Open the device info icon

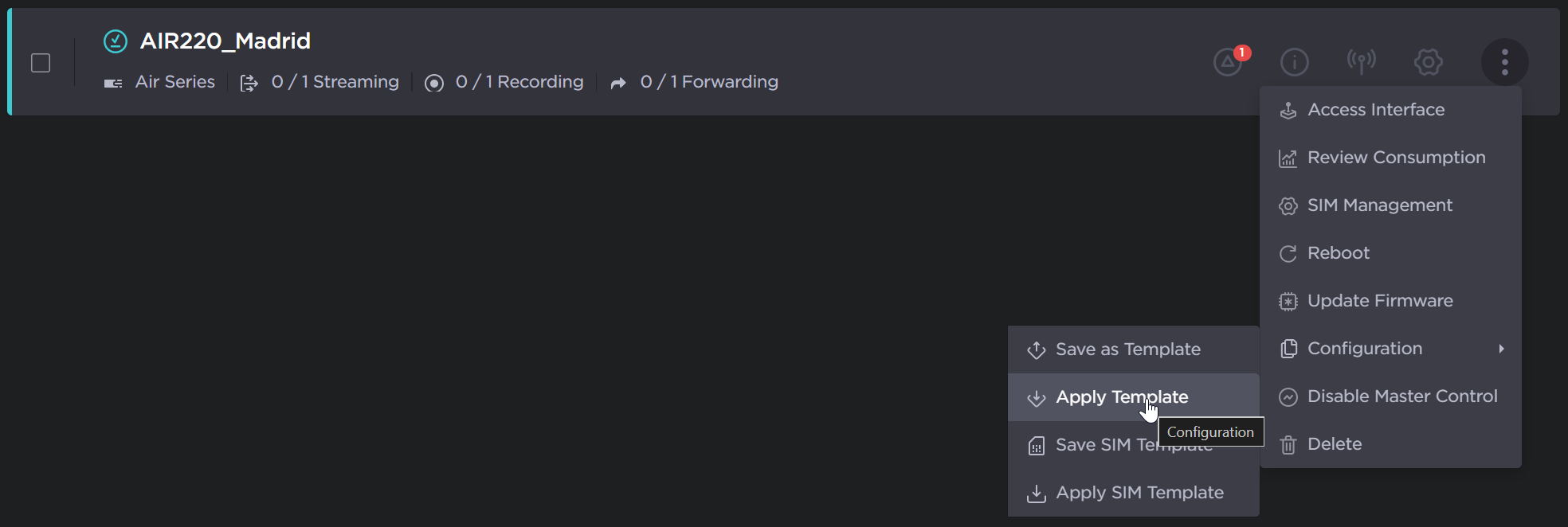coord(1294,62)
